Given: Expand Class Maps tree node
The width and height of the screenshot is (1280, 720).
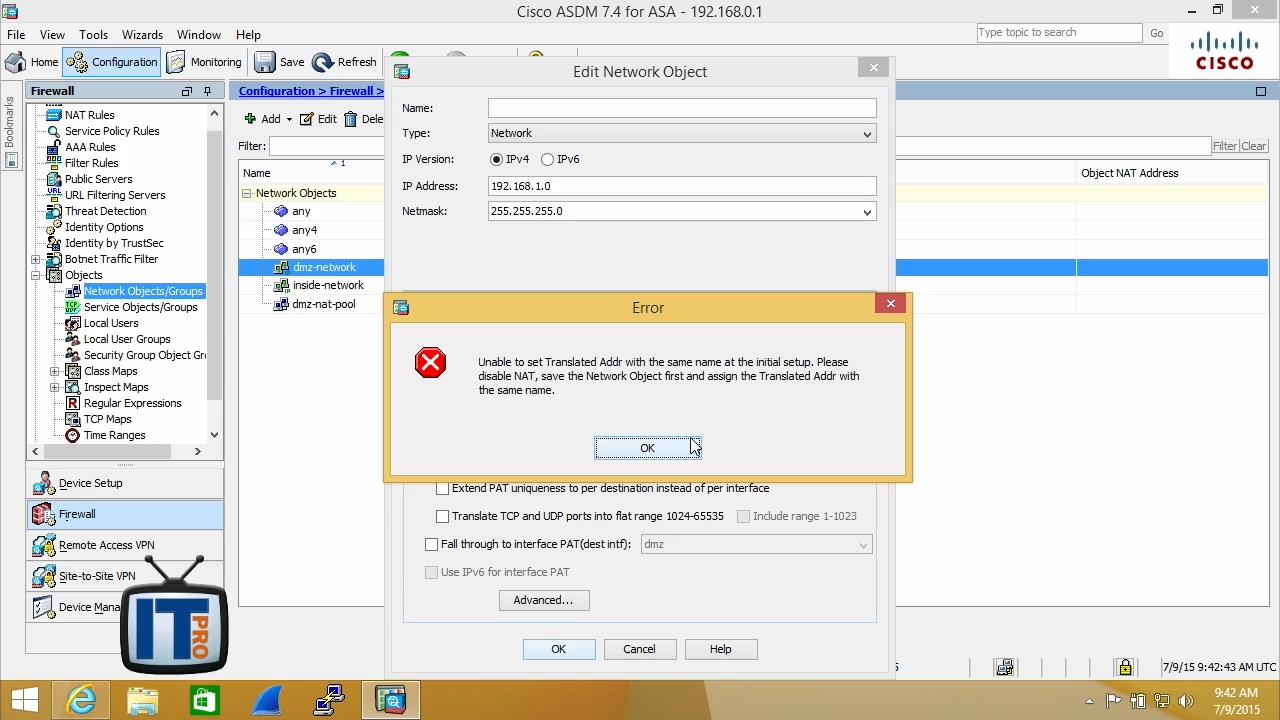Looking at the screenshot, I should click(55, 371).
